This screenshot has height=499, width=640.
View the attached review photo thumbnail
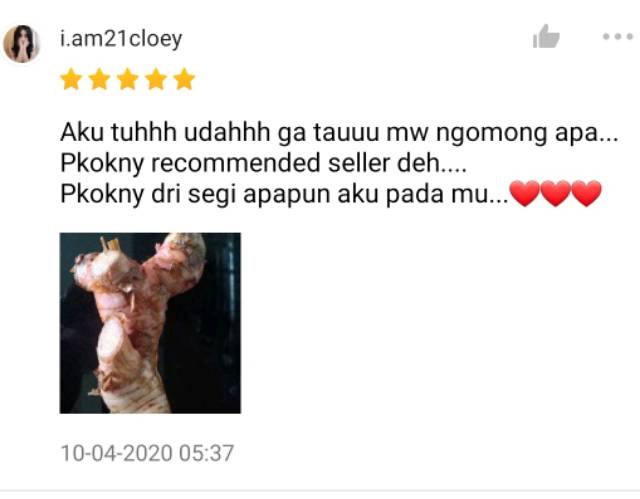(x=150, y=323)
